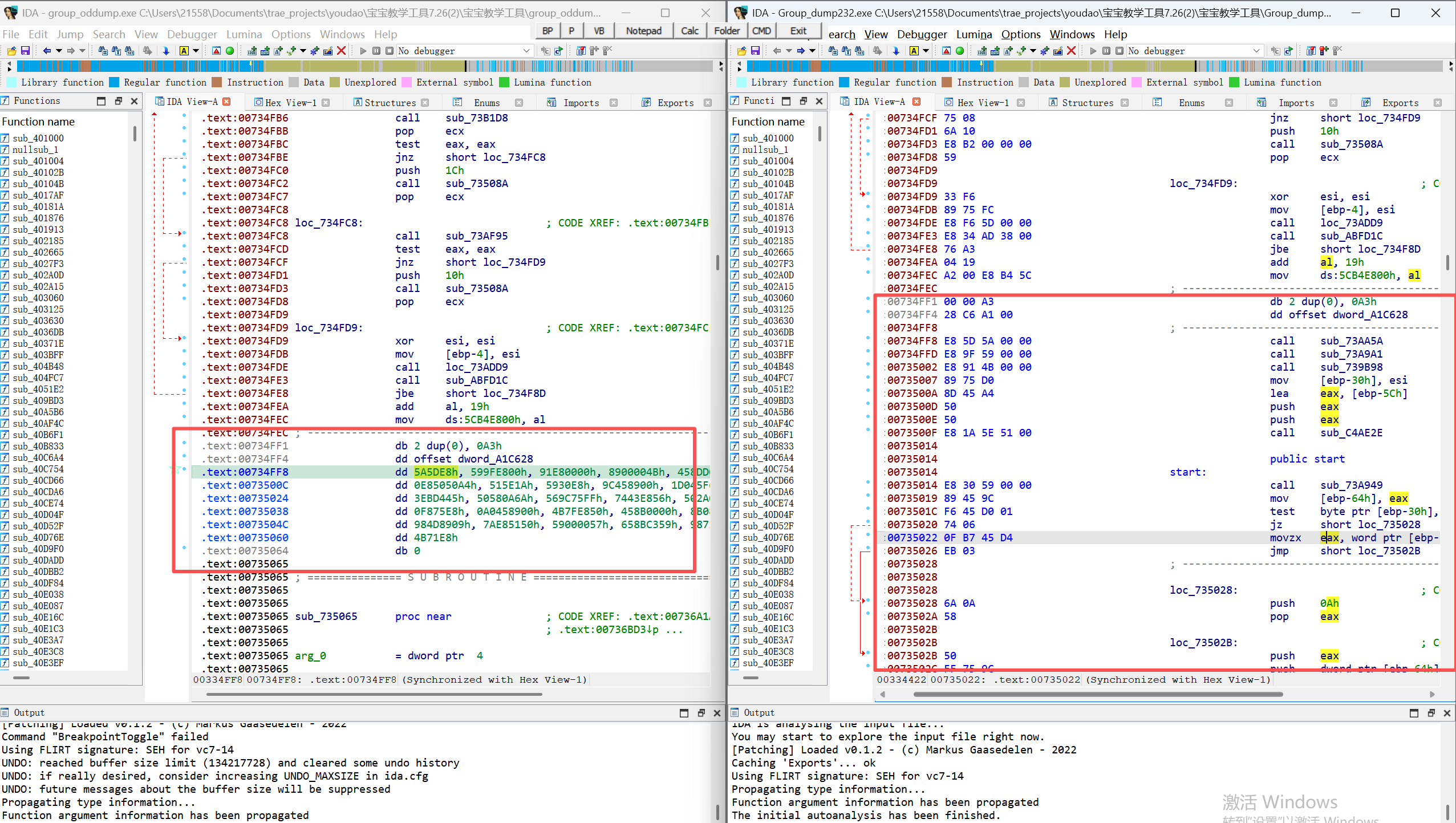The image size is (1456, 823).
Task: Click the Save database icon in left IDA window
Action: 25,51
